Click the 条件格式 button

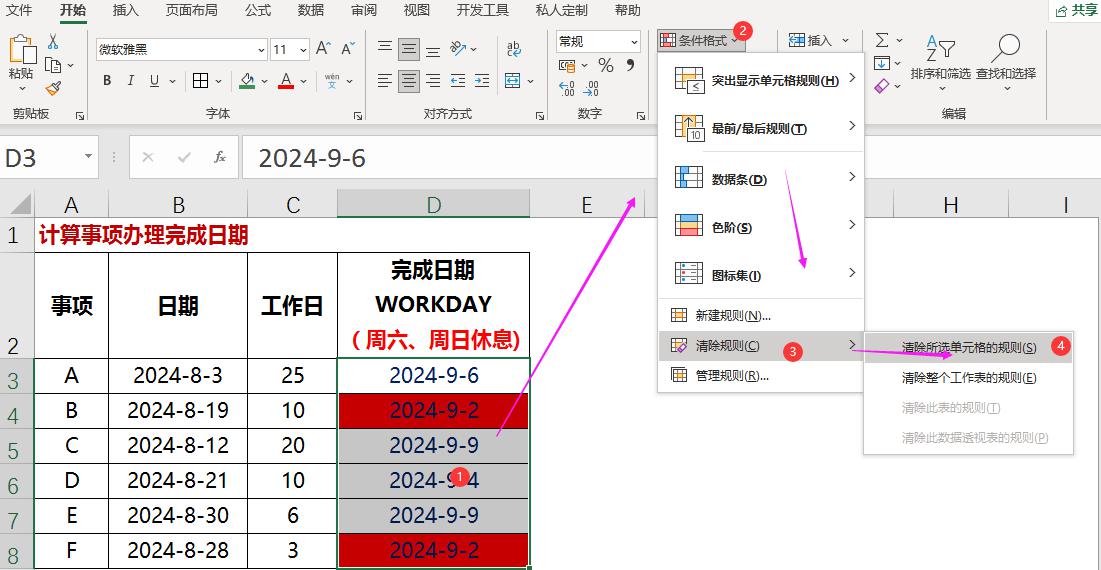coord(699,41)
